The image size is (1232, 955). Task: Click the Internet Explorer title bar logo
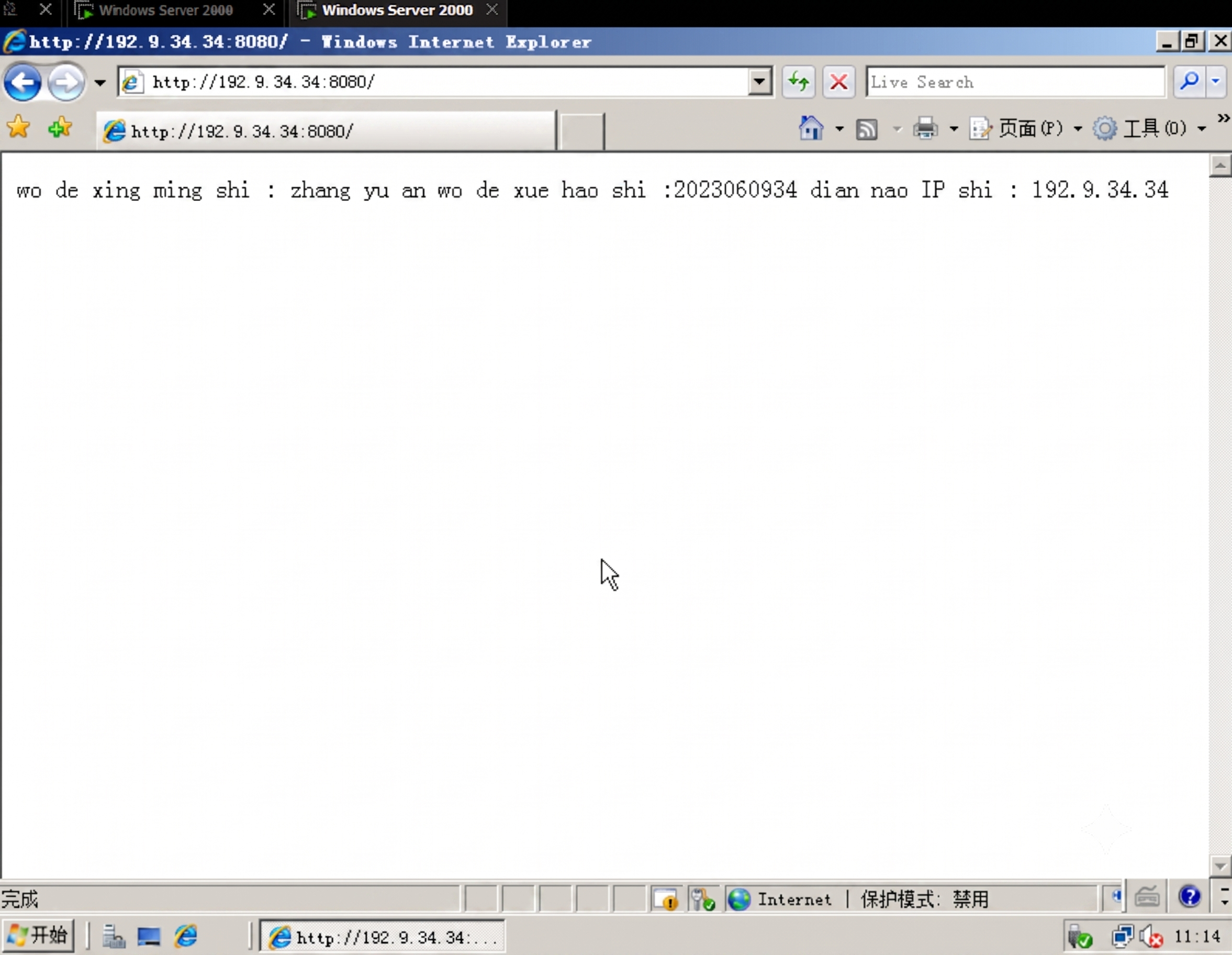[14, 42]
